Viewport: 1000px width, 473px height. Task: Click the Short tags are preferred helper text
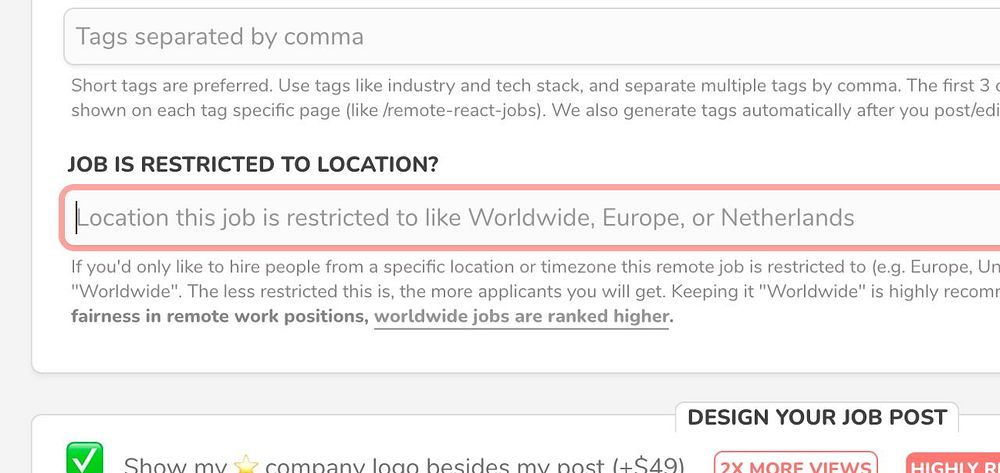(x=172, y=85)
